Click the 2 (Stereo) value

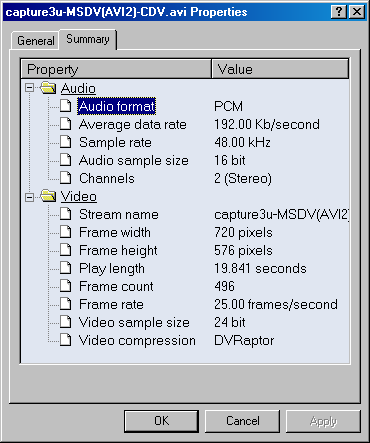(x=243, y=178)
